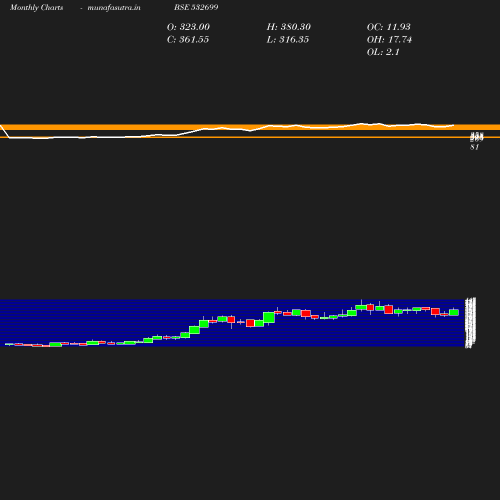Image resolution: width=500 pixels, height=500 pixels.
Task: Click the last green candle on the chart
Action: [x=454, y=312]
